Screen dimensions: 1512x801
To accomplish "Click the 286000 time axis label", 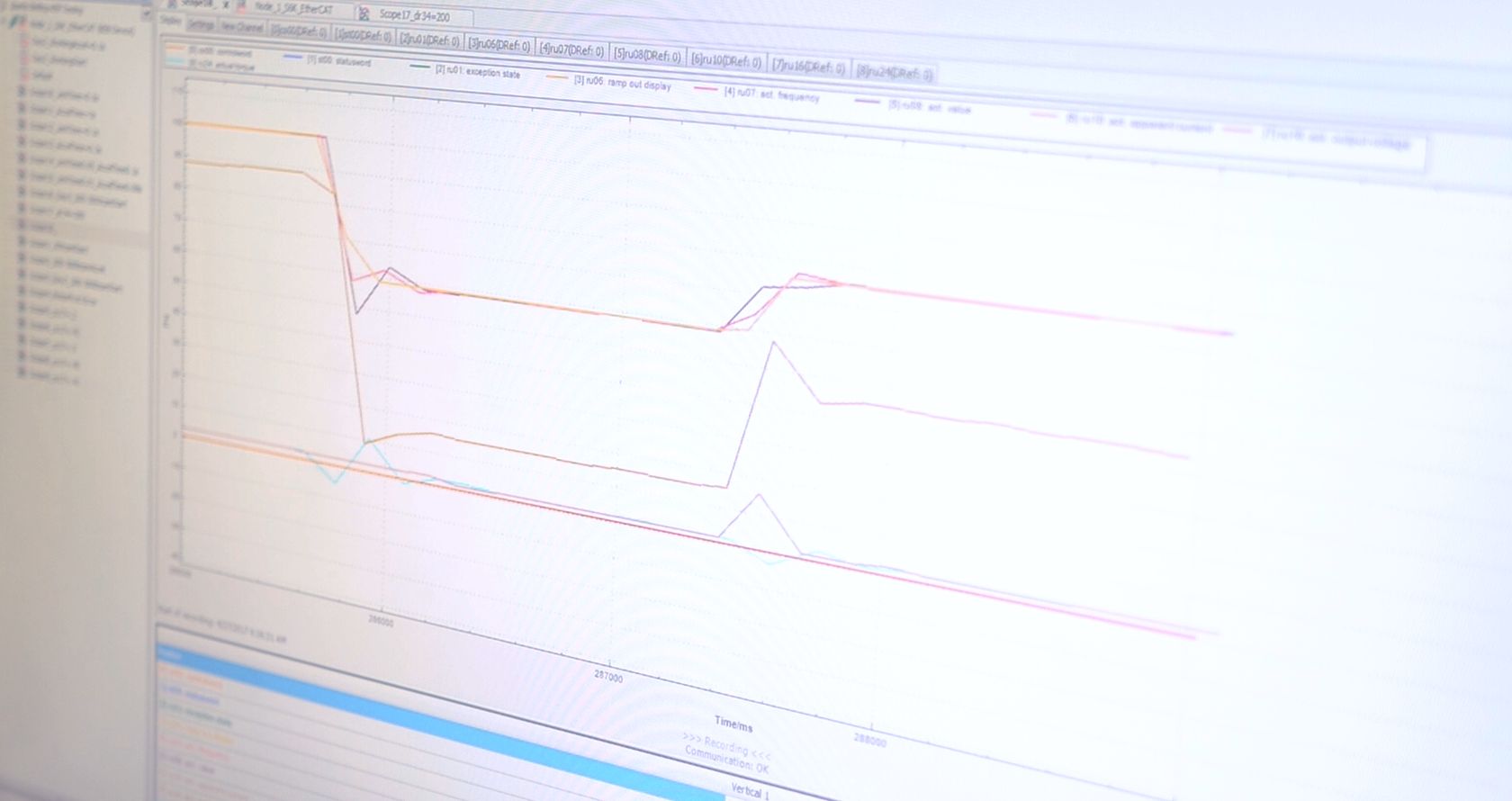I will click(x=381, y=621).
